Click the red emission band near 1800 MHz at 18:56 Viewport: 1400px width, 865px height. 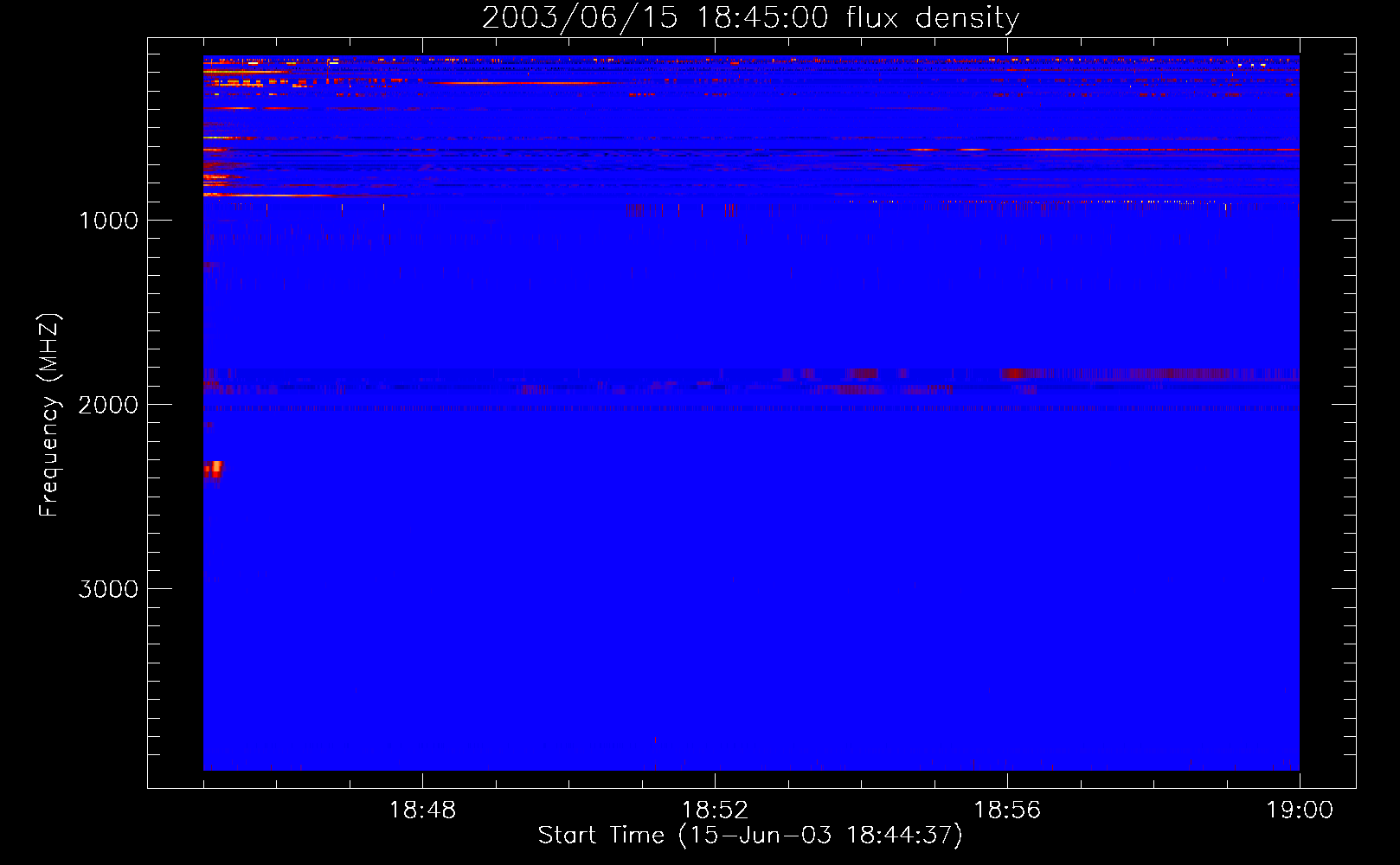[x=1025, y=374]
